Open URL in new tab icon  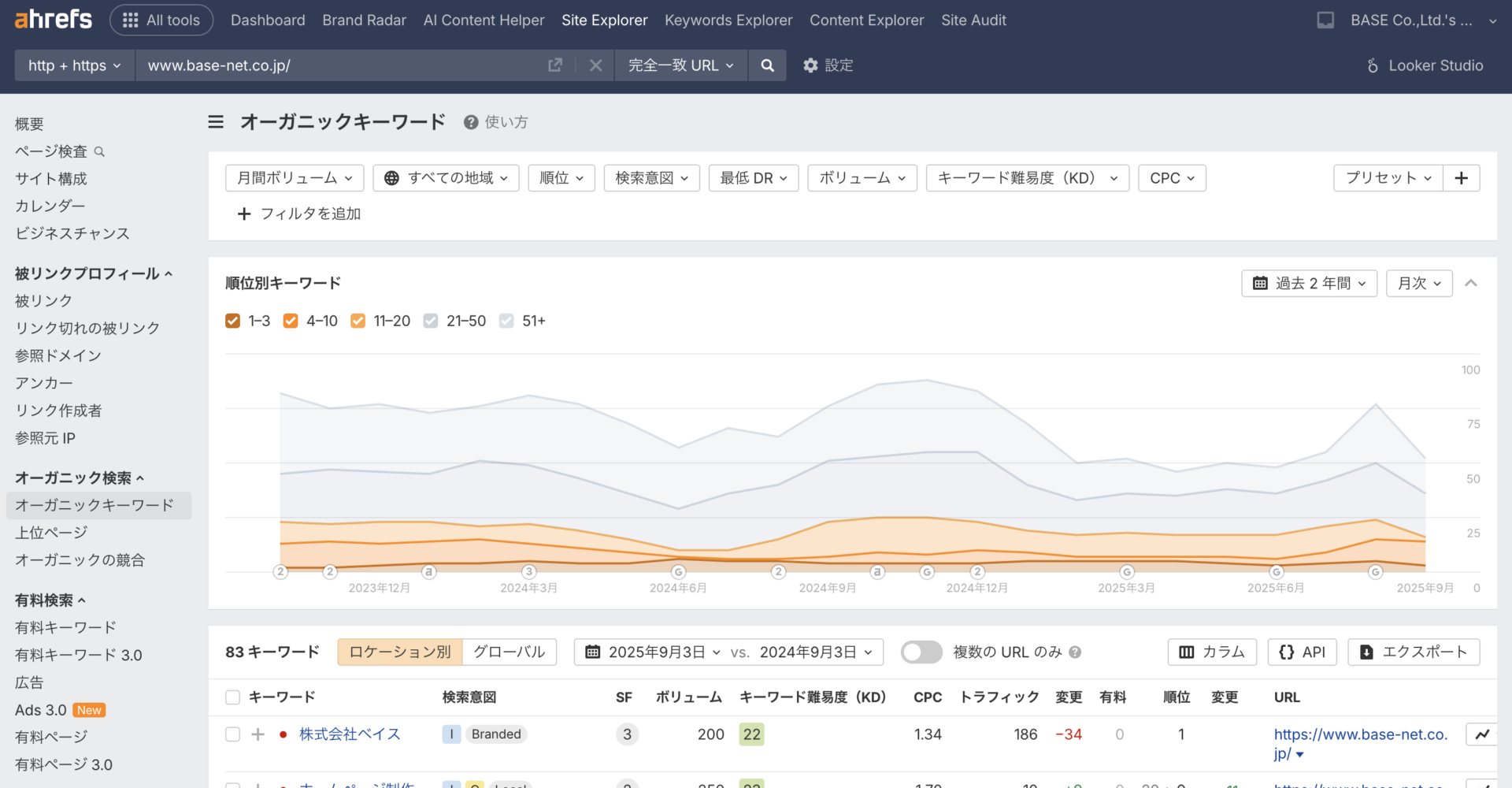click(x=555, y=65)
